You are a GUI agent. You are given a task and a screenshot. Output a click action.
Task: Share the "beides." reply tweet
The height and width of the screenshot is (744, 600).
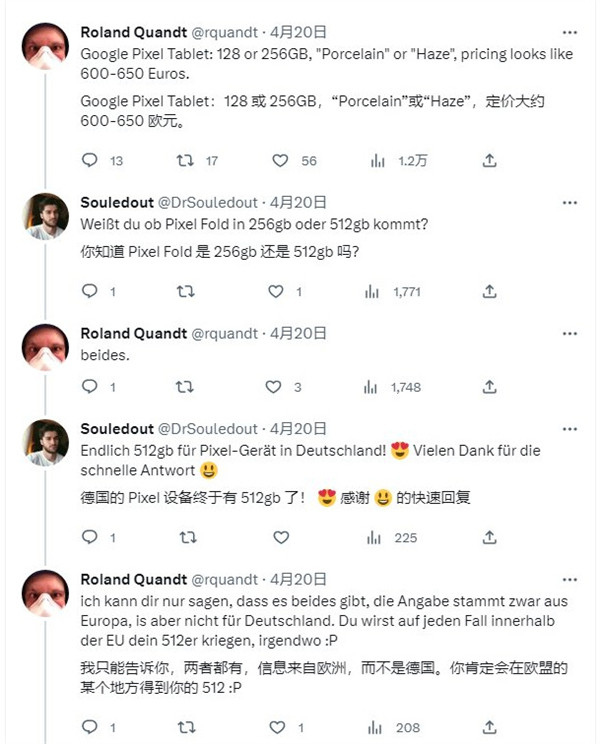pos(489,386)
